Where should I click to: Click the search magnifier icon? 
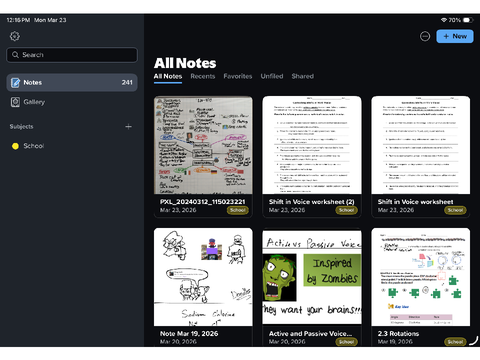tap(15, 55)
